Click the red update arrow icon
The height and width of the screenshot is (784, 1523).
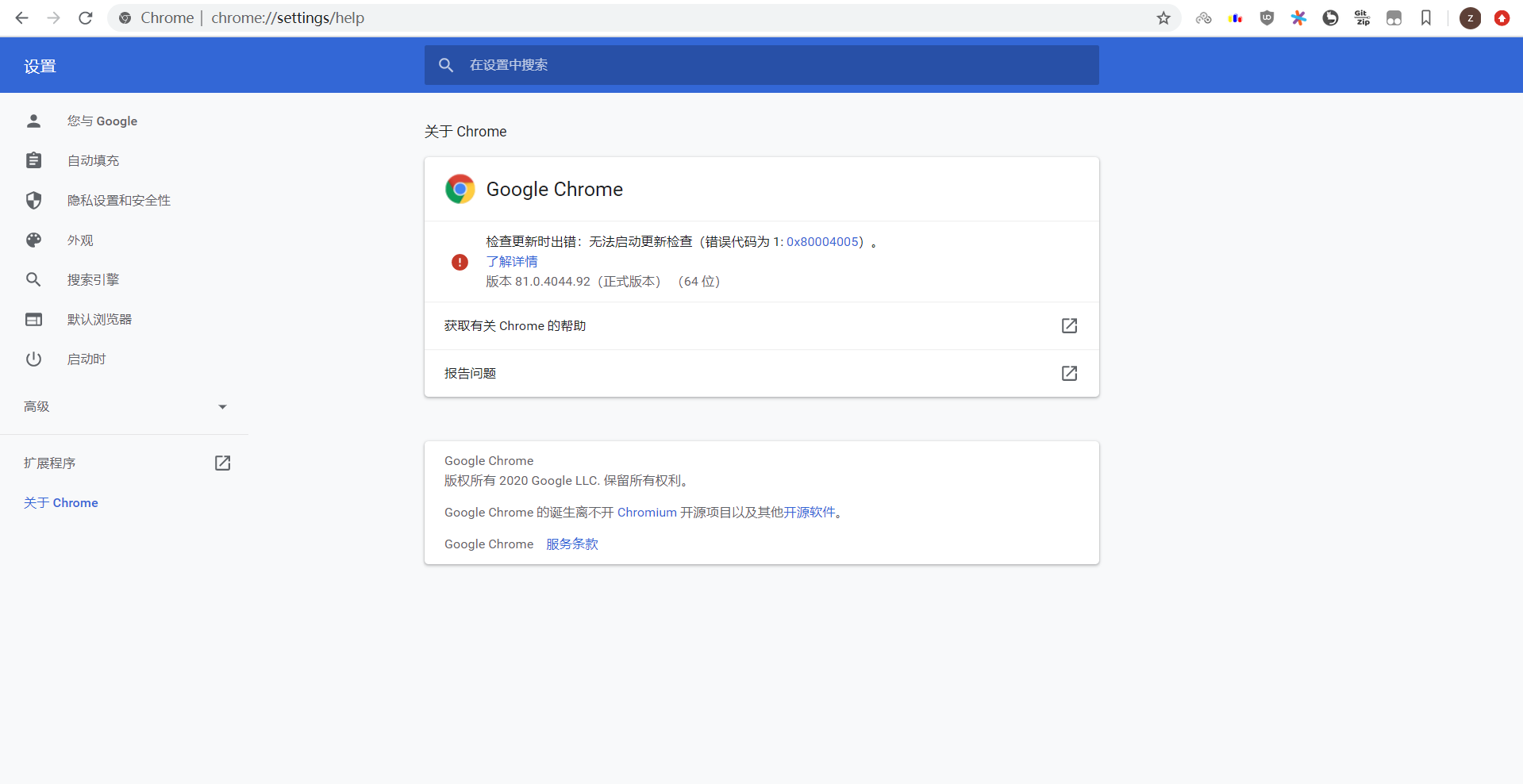pos(1502,17)
